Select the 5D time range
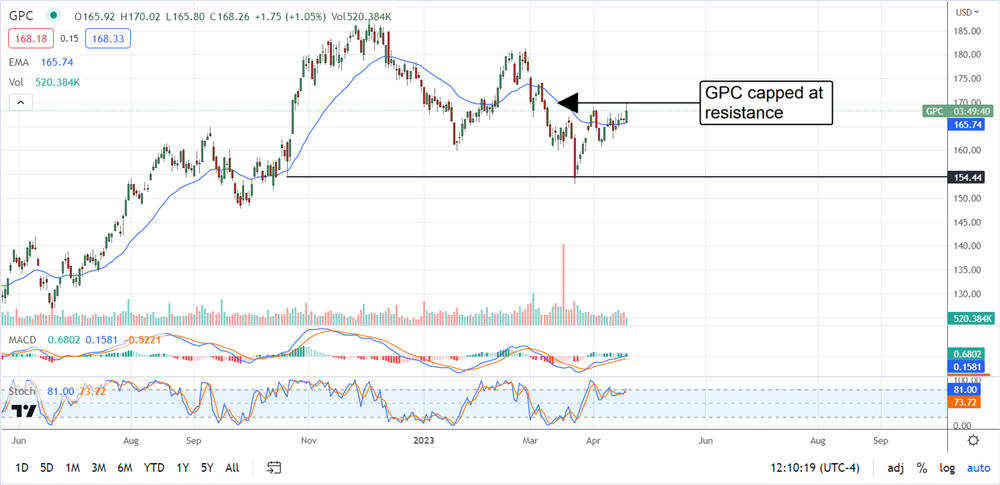Screen dimensions: 1000x485 click(x=47, y=468)
